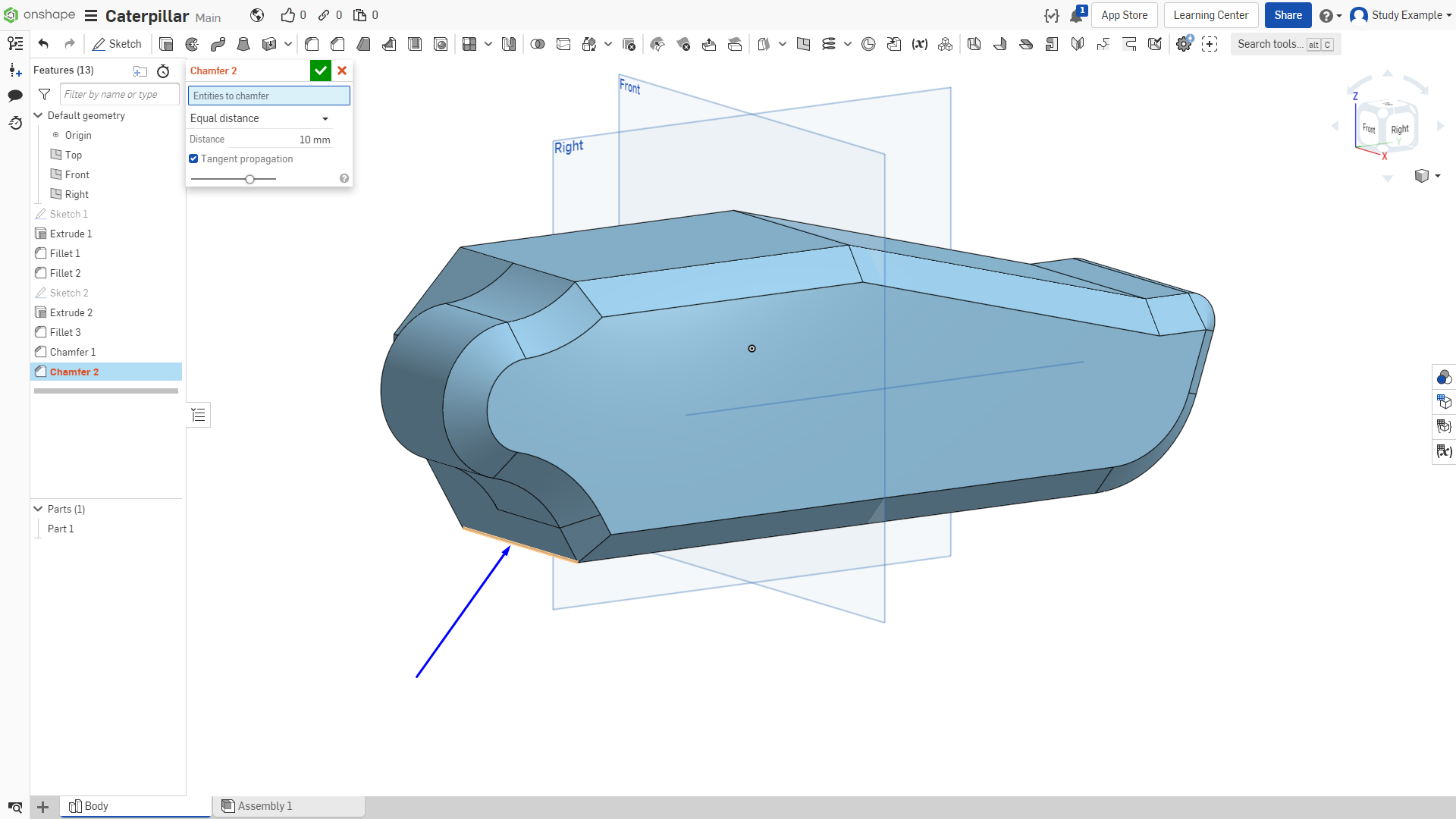Click the Right face of view cube

tap(1401, 129)
